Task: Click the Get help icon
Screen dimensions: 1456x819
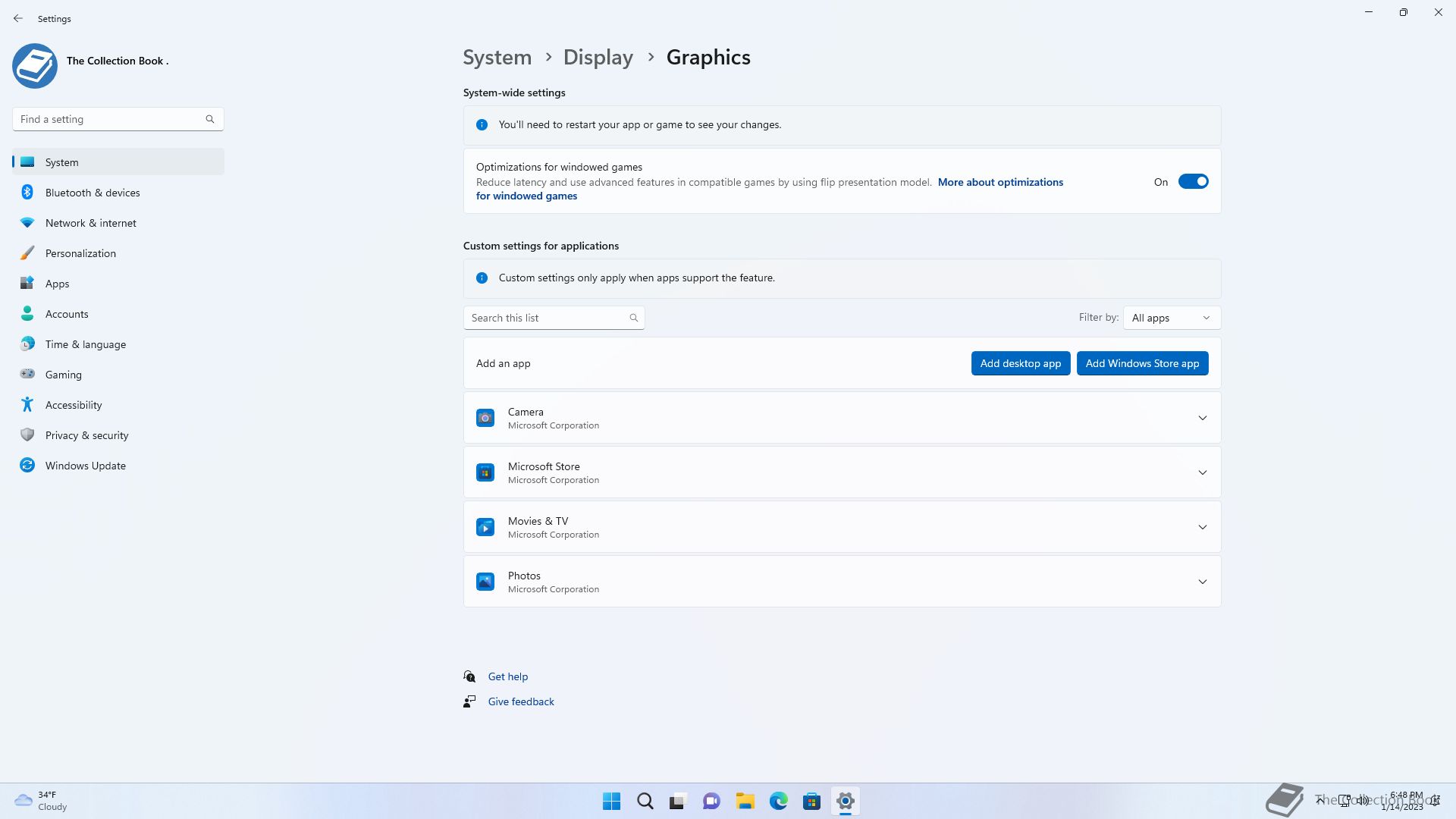Action: [469, 676]
